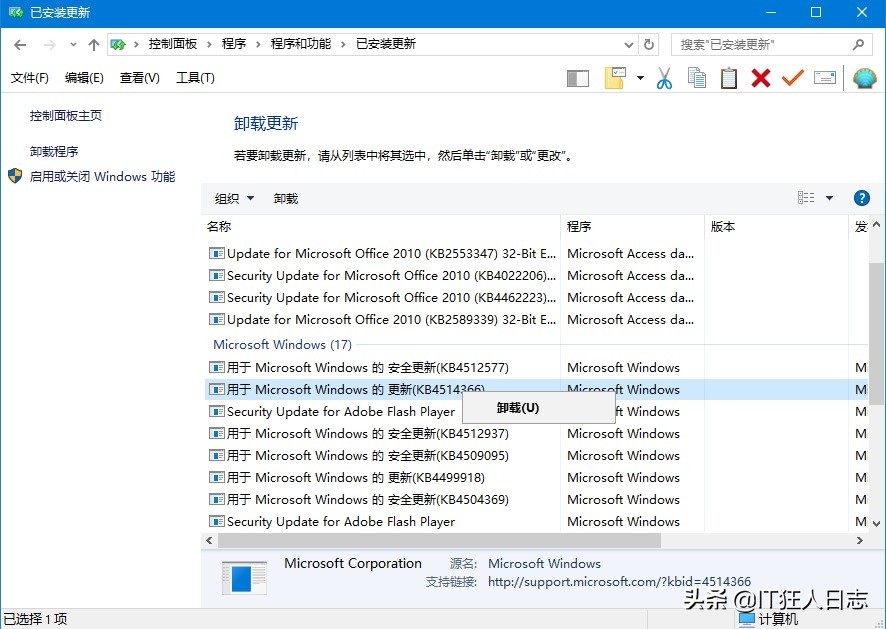Choose 卸载(U) in the context menu
This screenshot has width=886, height=629.
pos(538,407)
